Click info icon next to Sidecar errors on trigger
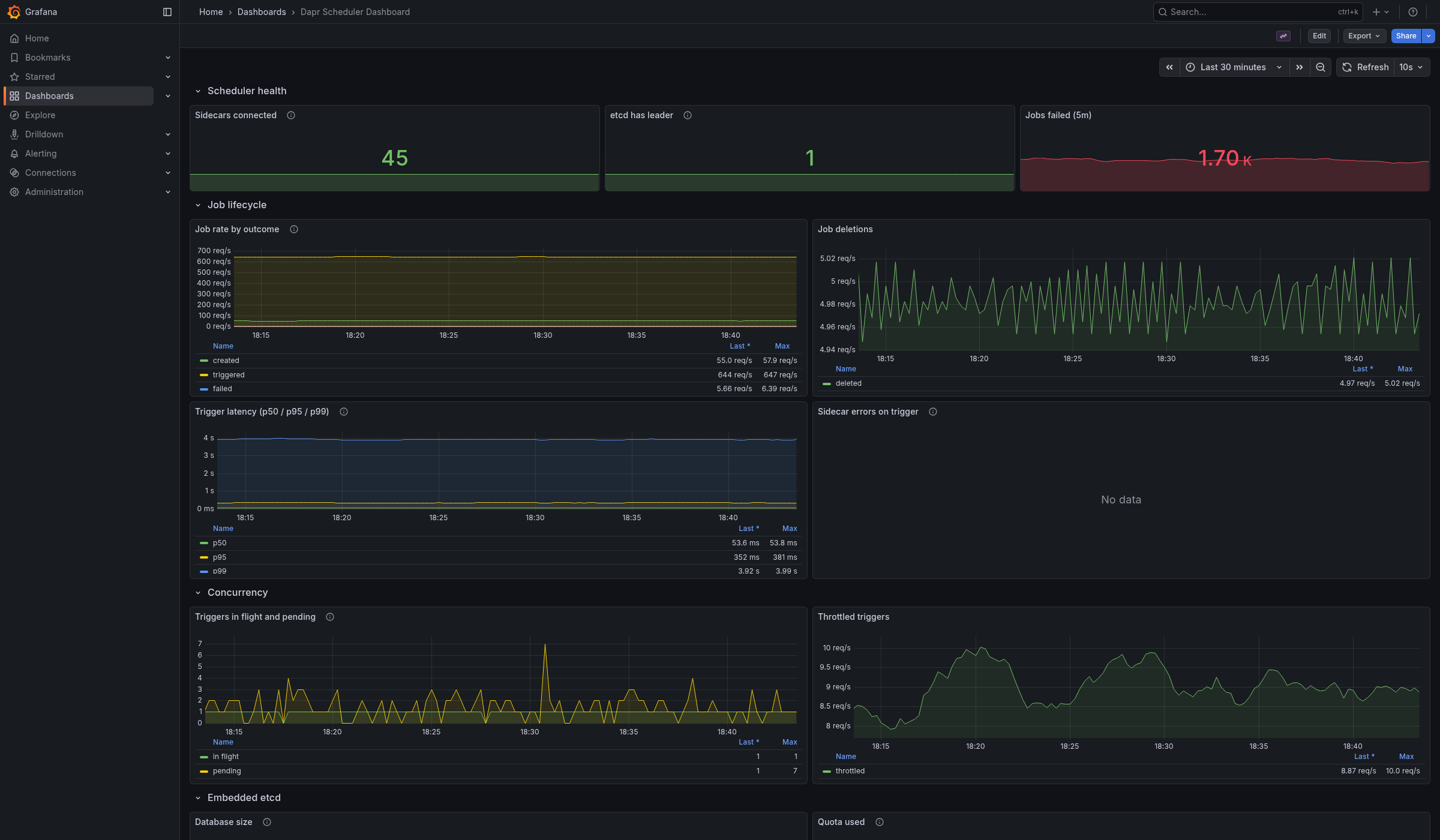Screen dimensions: 1440x840 (x=933, y=412)
